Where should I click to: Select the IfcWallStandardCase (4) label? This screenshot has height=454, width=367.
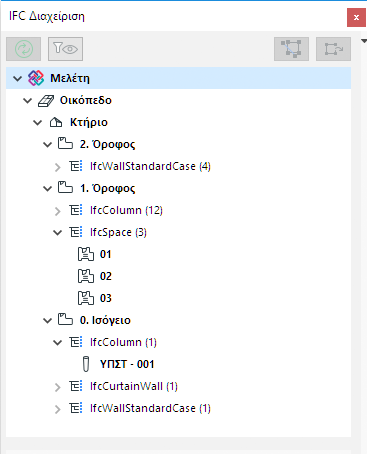150,166
